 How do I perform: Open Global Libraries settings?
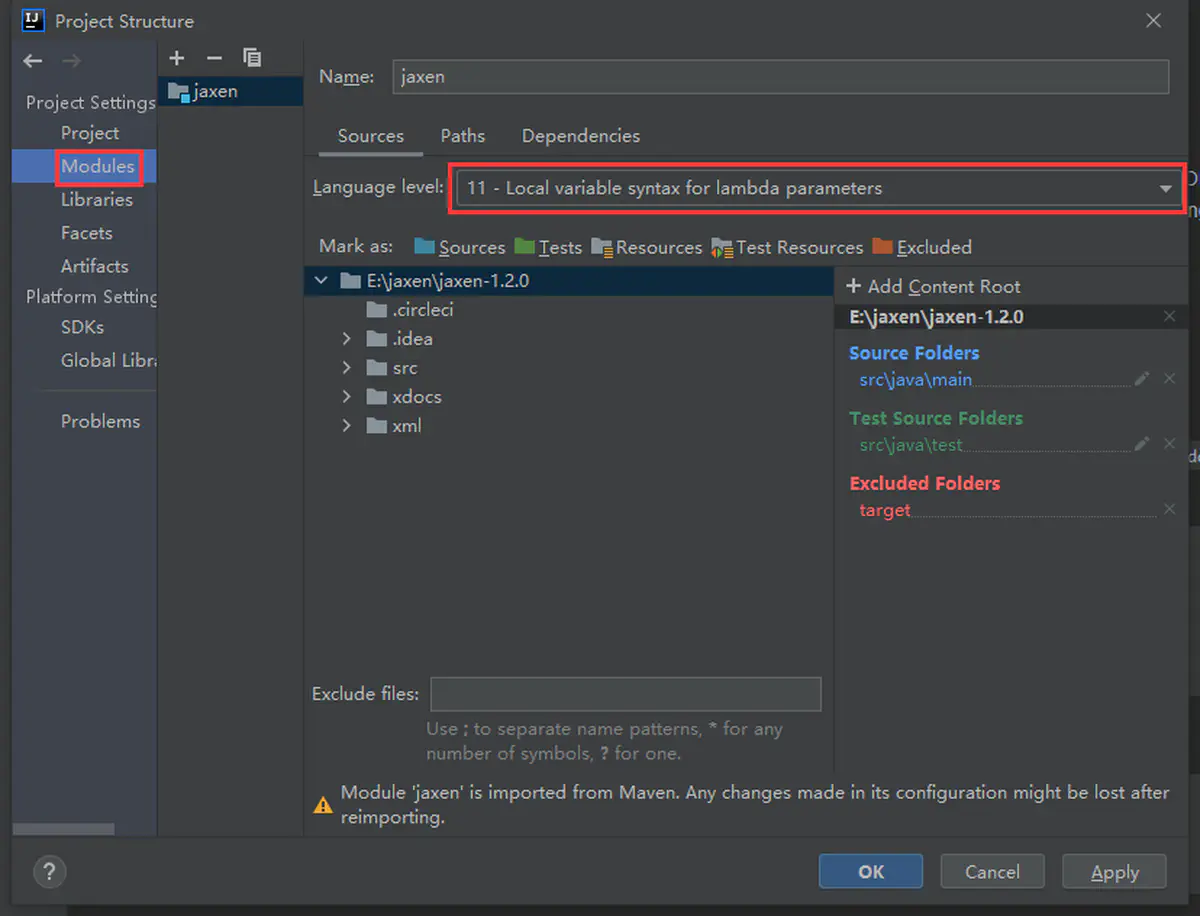tap(109, 360)
